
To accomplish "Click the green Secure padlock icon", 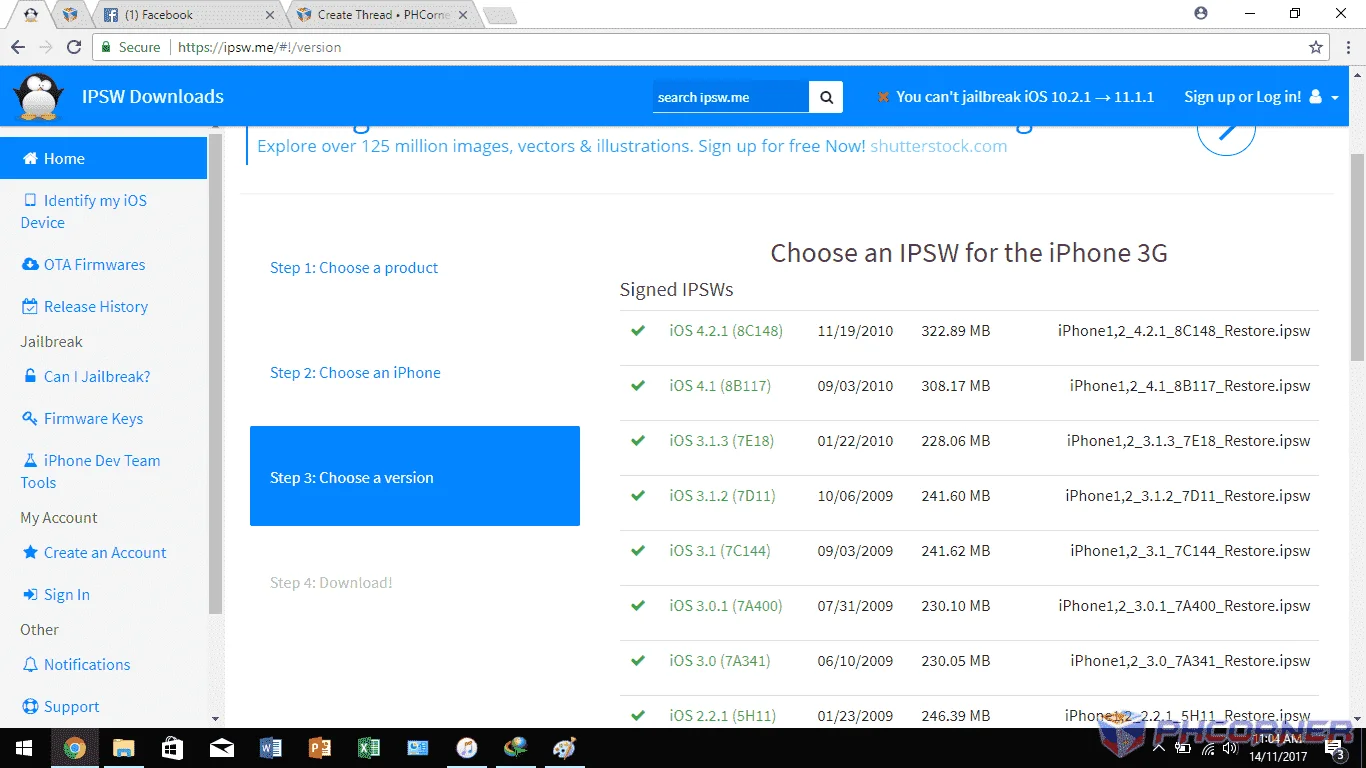I will point(106,47).
